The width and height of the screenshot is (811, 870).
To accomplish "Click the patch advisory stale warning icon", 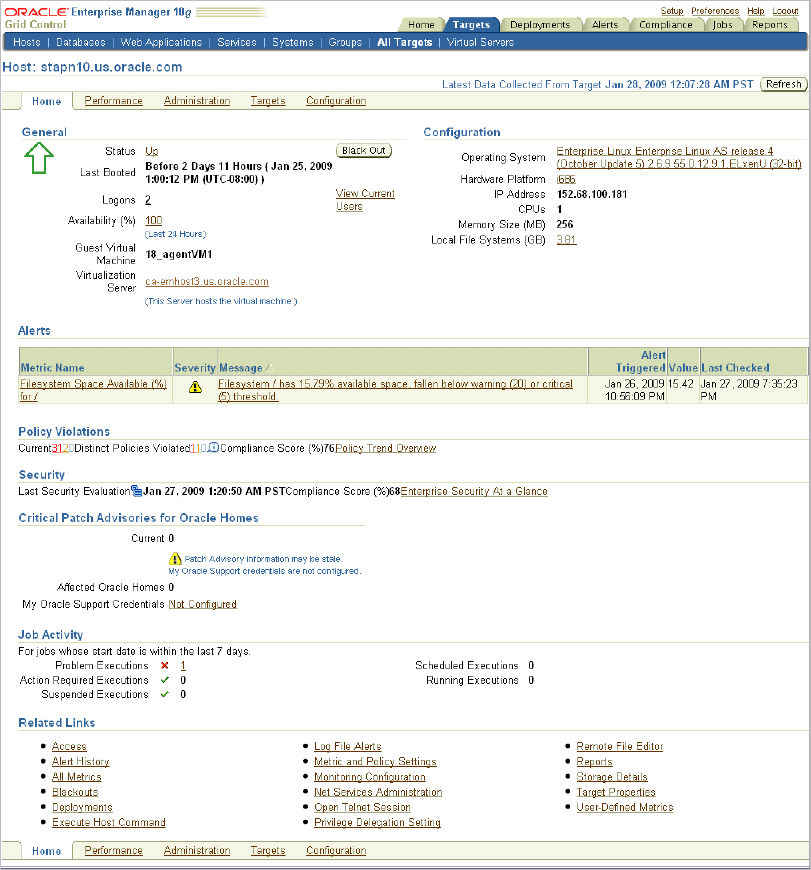I will [175, 558].
